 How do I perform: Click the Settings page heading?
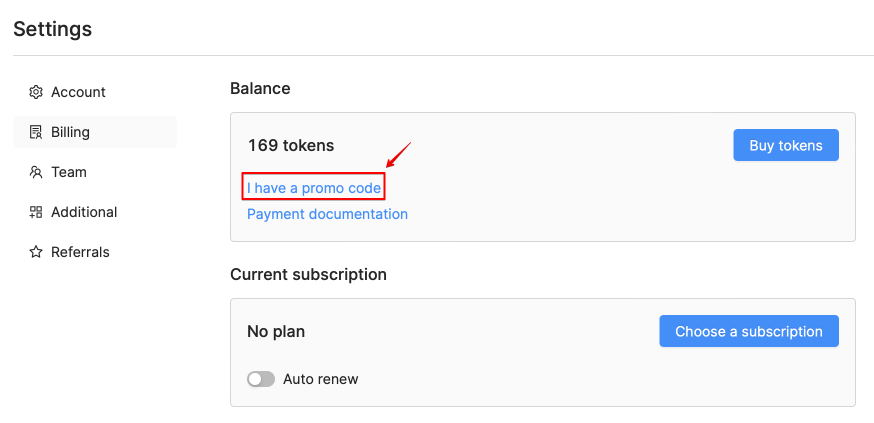point(52,29)
